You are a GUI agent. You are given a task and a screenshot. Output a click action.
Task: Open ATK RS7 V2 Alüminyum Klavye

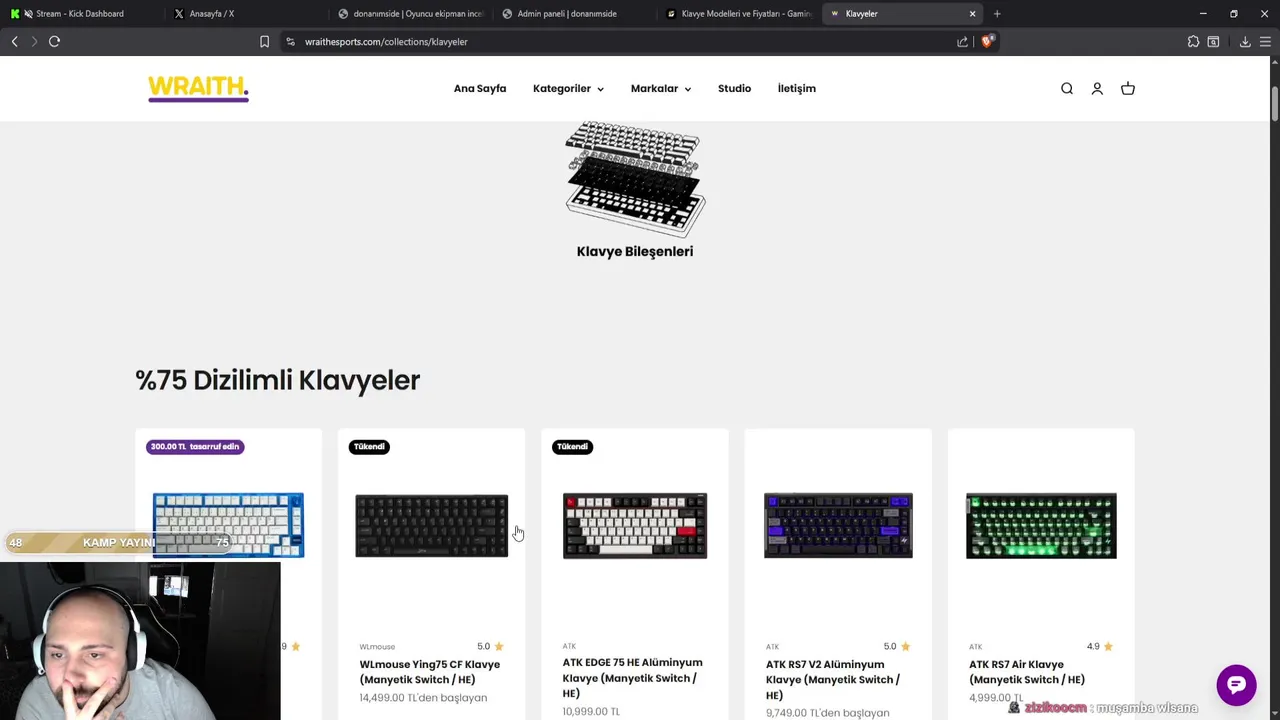tap(833, 679)
